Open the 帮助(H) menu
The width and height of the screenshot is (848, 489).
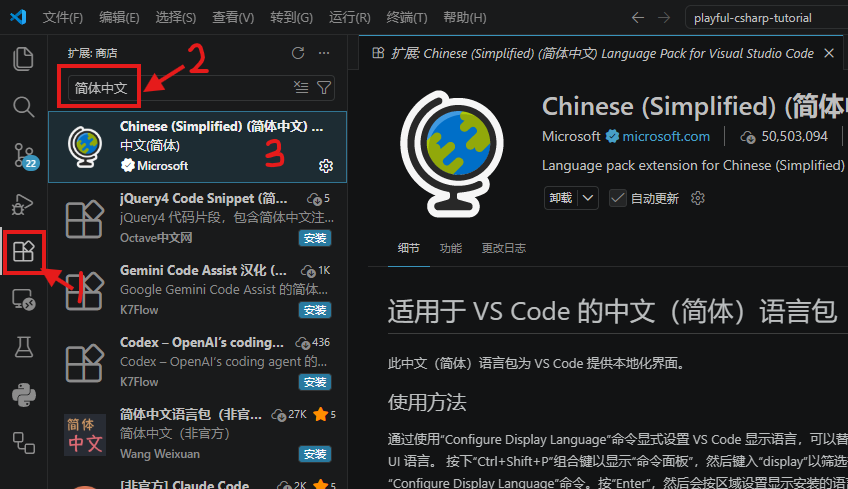465,18
